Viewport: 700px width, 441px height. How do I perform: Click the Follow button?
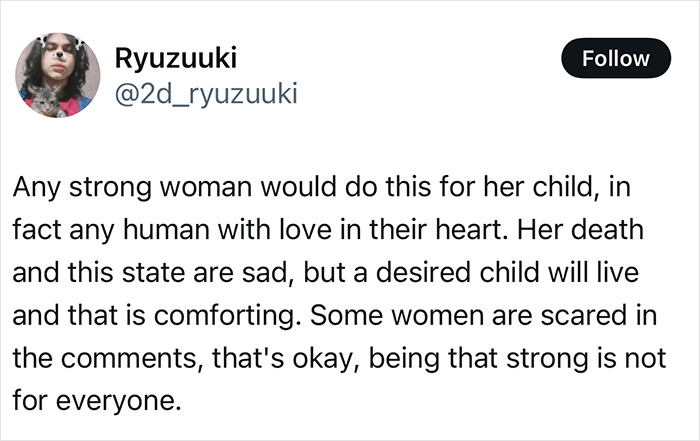tap(615, 58)
